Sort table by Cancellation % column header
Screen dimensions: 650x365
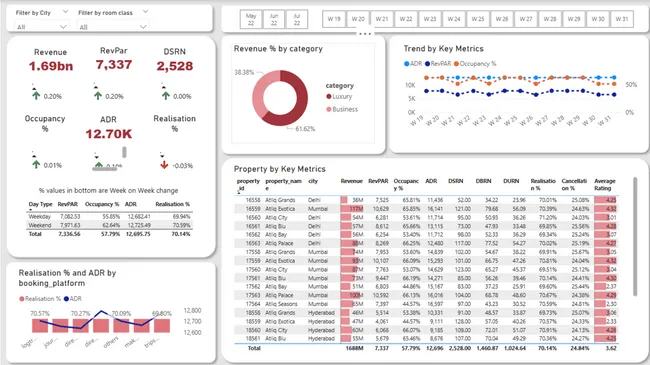[x=574, y=185]
